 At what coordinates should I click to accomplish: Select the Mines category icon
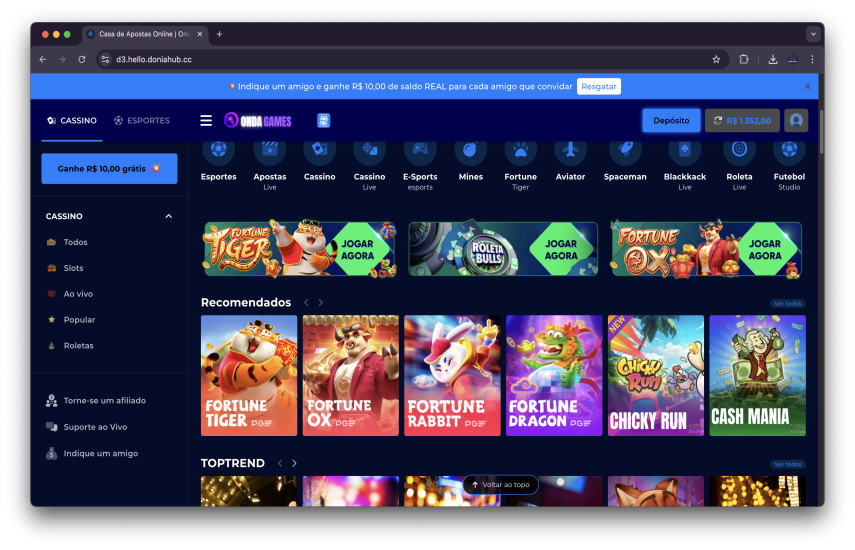470,151
